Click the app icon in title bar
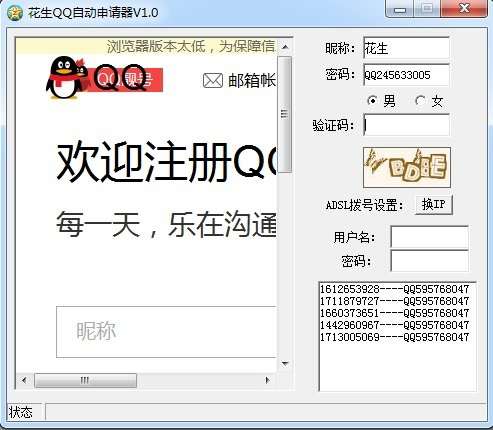 (14, 13)
